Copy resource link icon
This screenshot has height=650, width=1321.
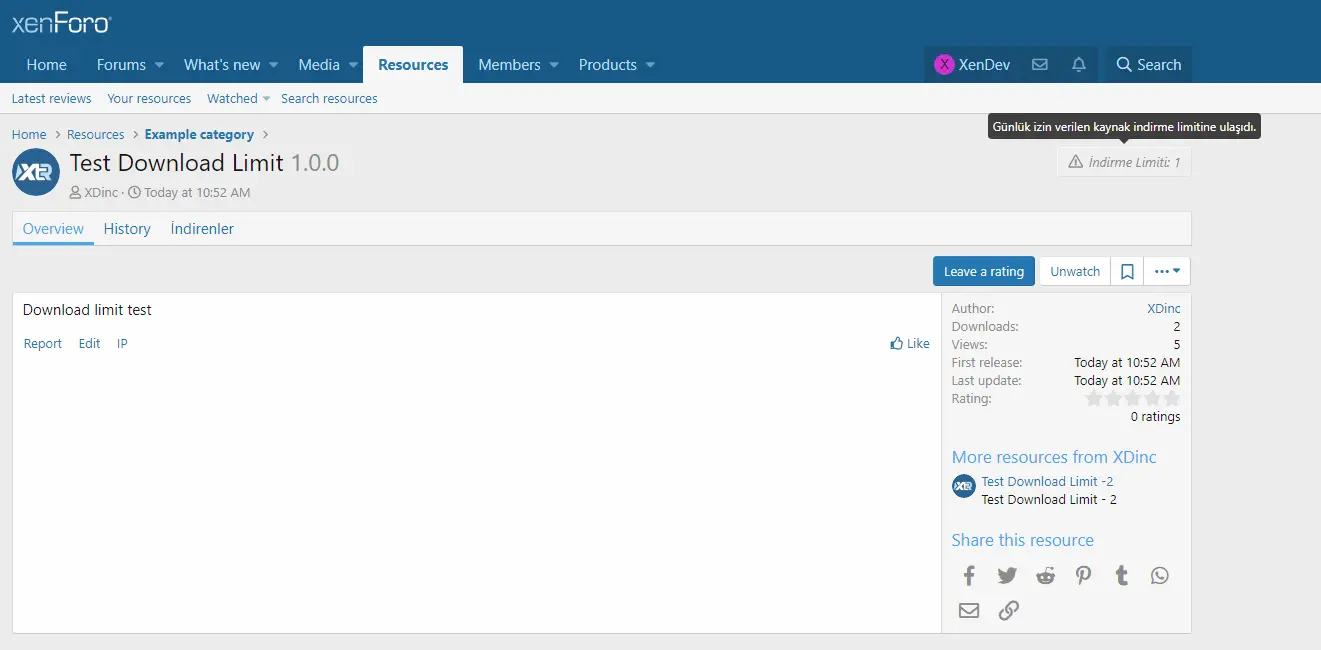(1008, 610)
